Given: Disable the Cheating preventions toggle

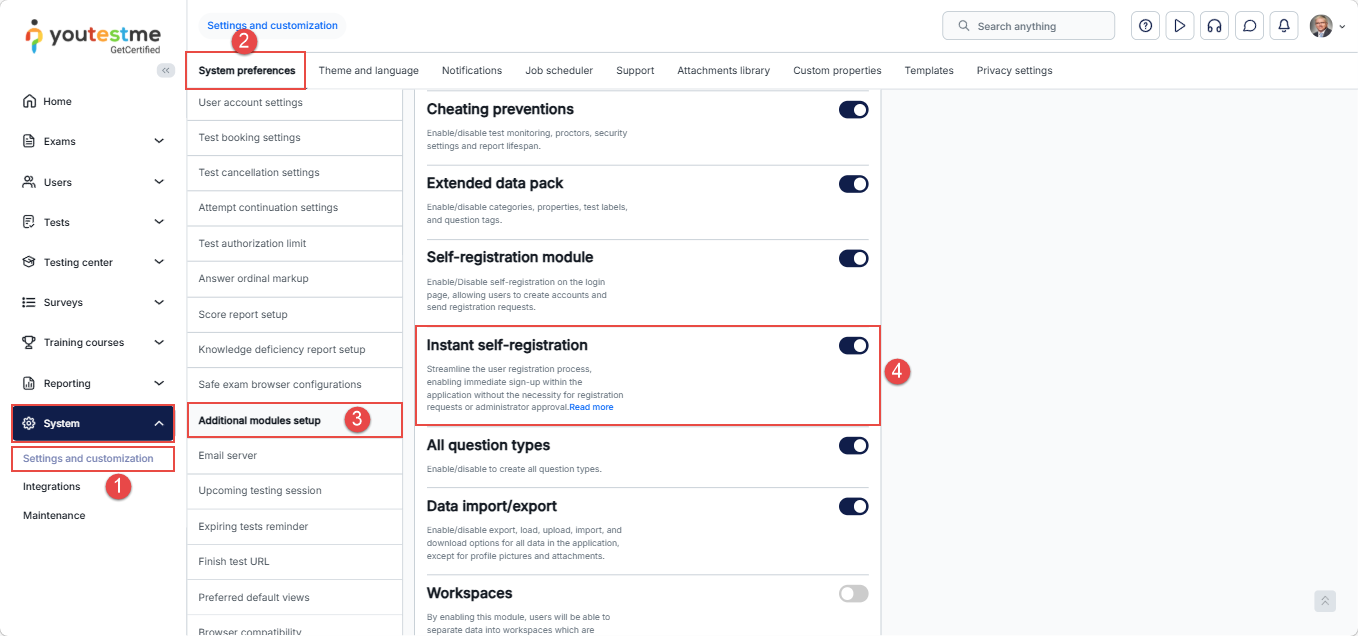Looking at the screenshot, I should pyautogui.click(x=853, y=110).
